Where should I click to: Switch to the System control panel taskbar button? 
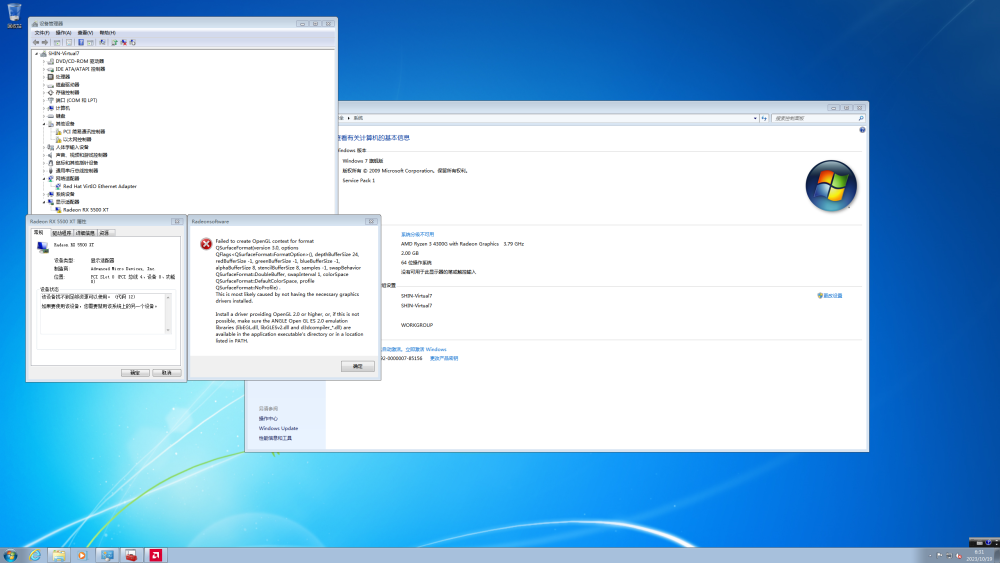coord(107,555)
